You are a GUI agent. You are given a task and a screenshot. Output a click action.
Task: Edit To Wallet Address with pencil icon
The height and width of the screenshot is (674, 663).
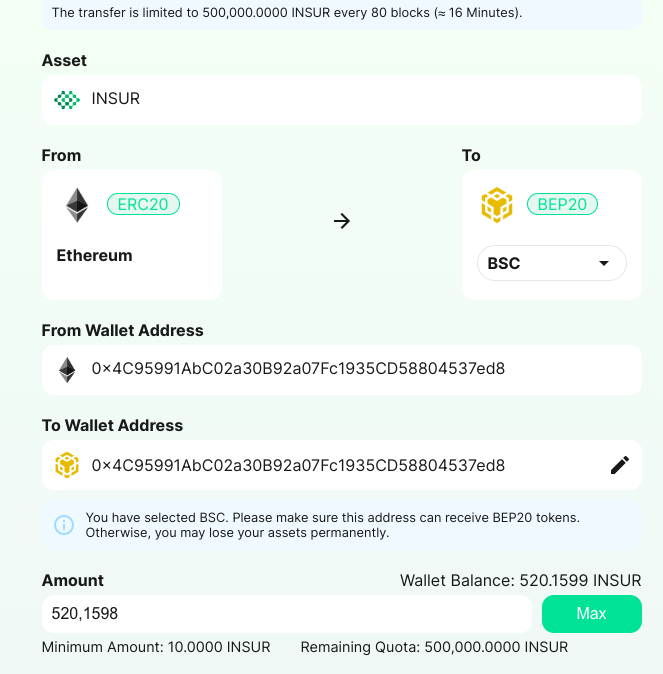coord(620,465)
